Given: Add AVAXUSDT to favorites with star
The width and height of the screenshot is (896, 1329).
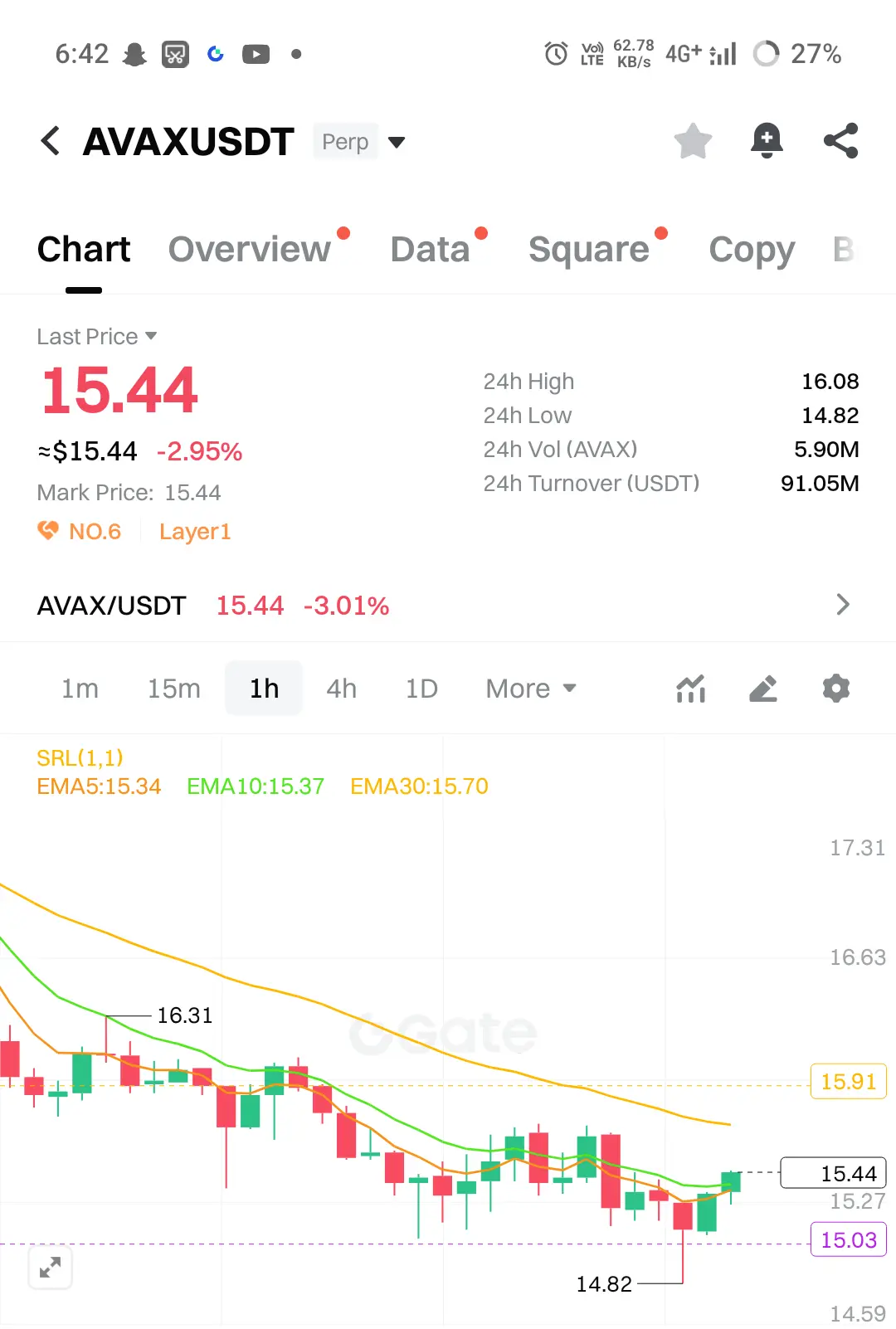Looking at the screenshot, I should click(x=693, y=141).
